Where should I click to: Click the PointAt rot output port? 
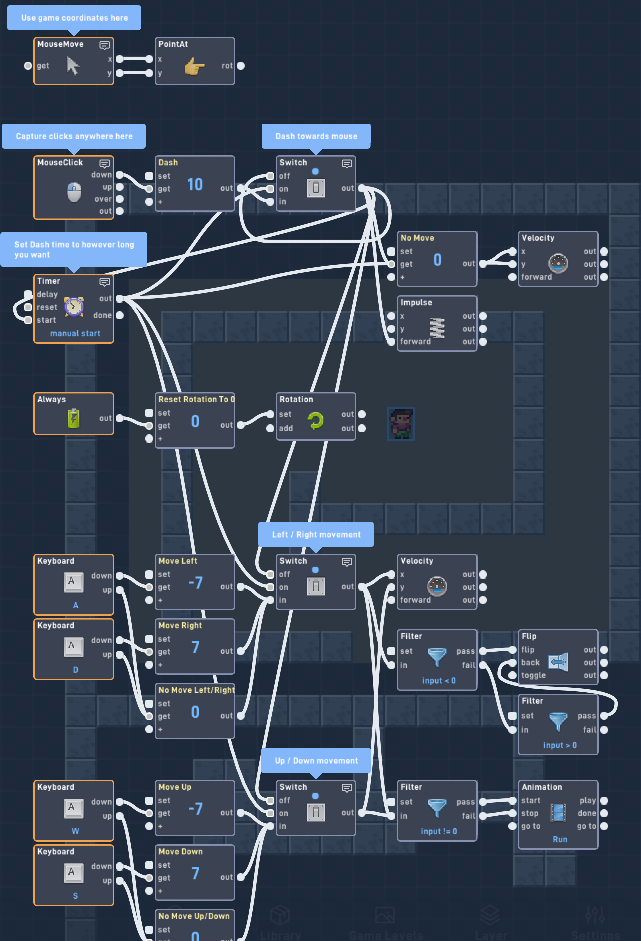tap(241, 66)
